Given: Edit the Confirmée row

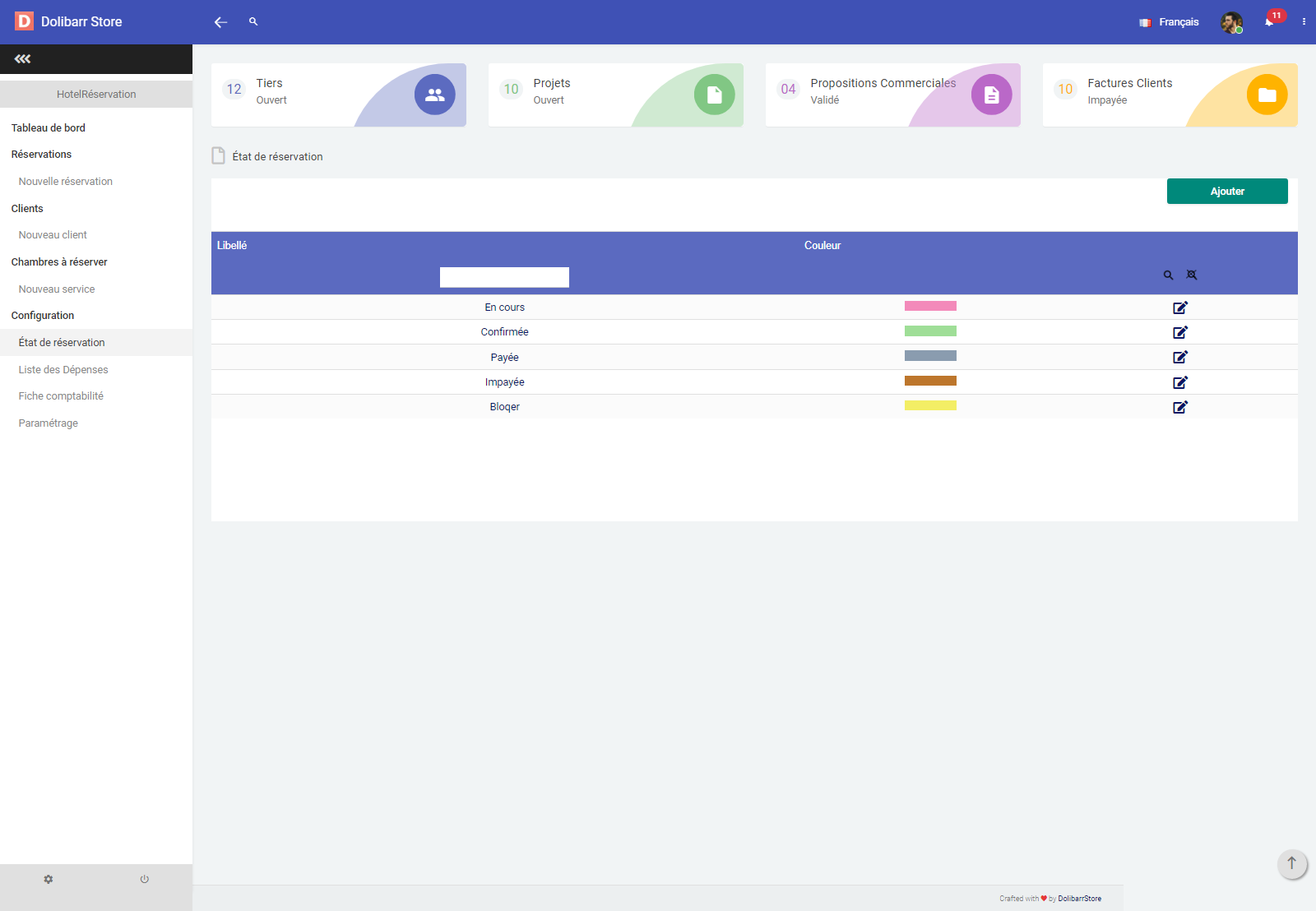Looking at the screenshot, I should tap(1180, 332).
